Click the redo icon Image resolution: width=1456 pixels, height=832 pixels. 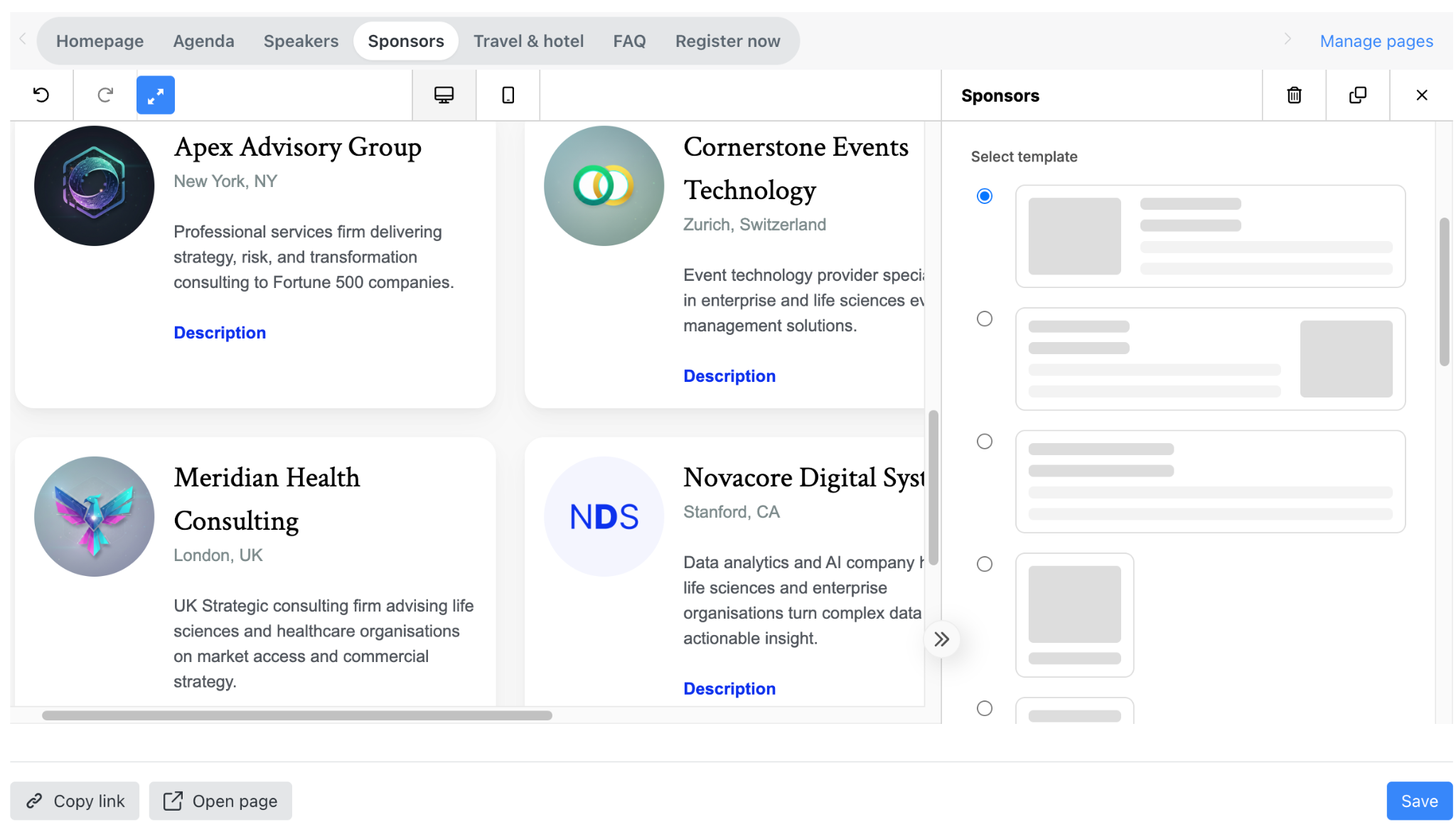tap(105, 95)
